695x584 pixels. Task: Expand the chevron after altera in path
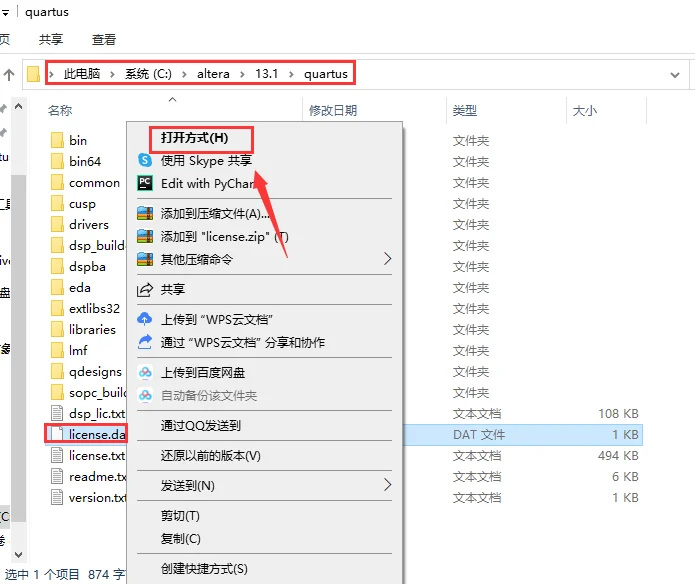pos(242,74)
